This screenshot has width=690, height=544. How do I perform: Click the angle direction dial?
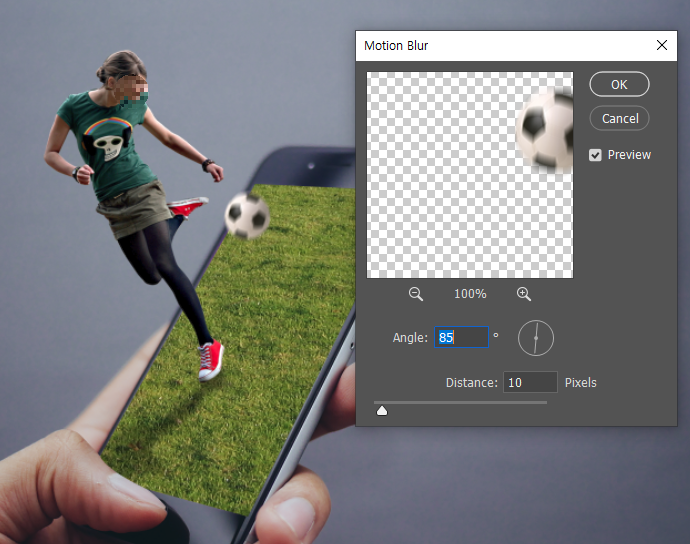click(536, 338)
